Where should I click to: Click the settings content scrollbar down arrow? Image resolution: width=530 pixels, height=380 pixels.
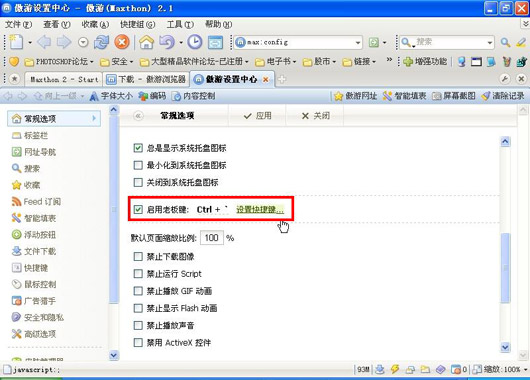tap(505, 347)
